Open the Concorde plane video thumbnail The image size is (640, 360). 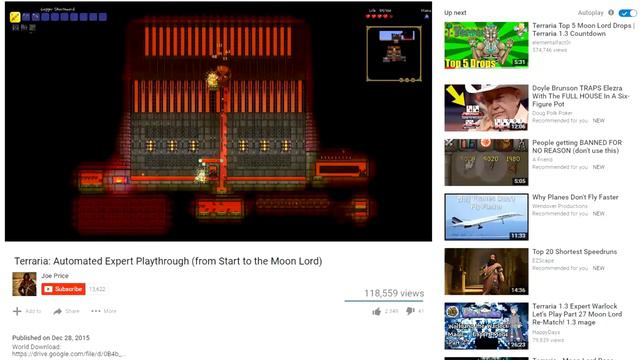pyautogui.click(x=486, y=217)
